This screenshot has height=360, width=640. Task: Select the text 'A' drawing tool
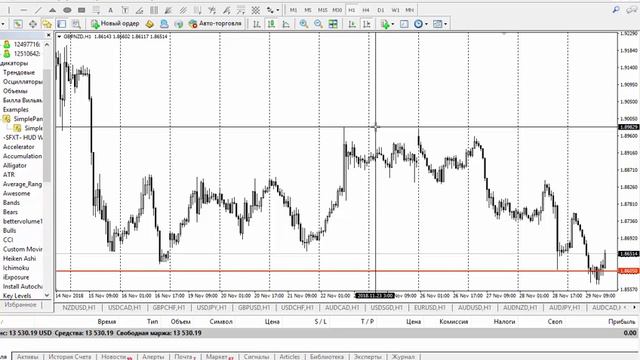point(110,10)
